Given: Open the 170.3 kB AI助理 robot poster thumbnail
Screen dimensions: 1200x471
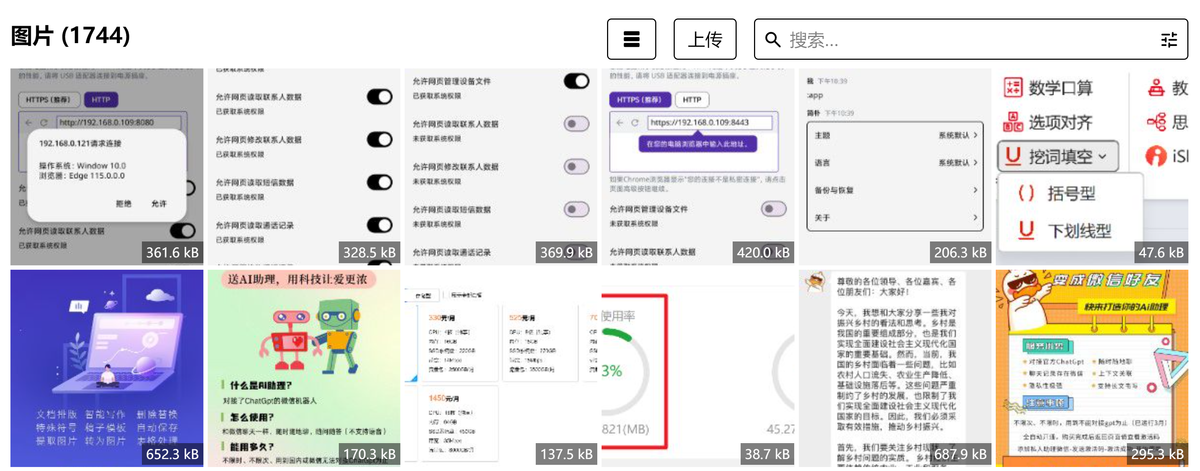Looking at the screenshot, I should [303, 367].
